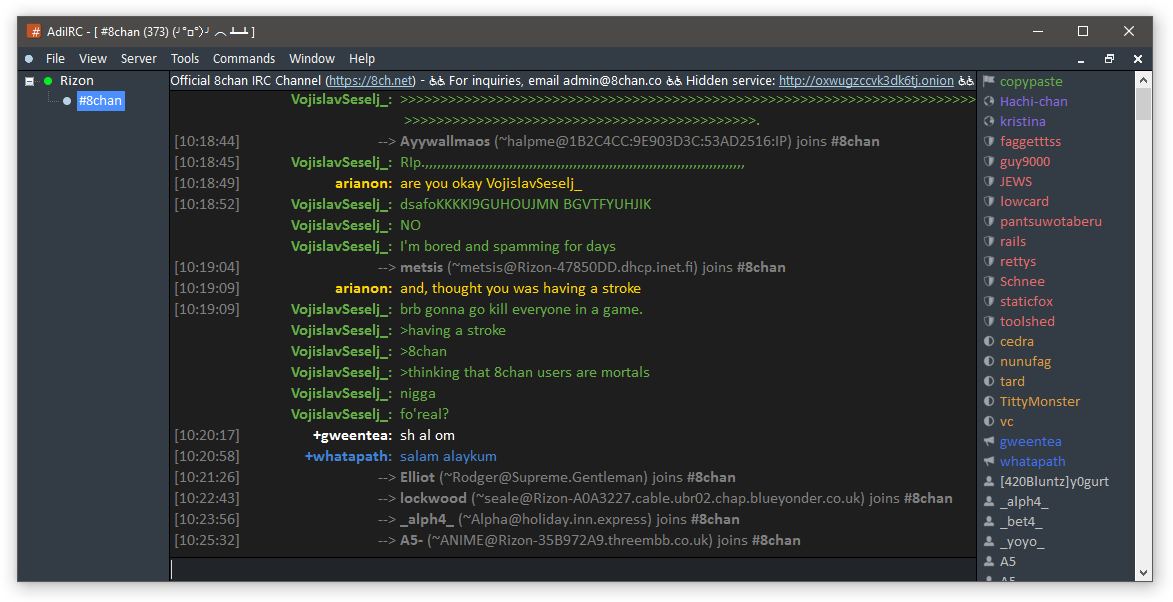This screenshot has width=1173, height=602.
Task: Open the Commands menu
Action: [244, 58]
